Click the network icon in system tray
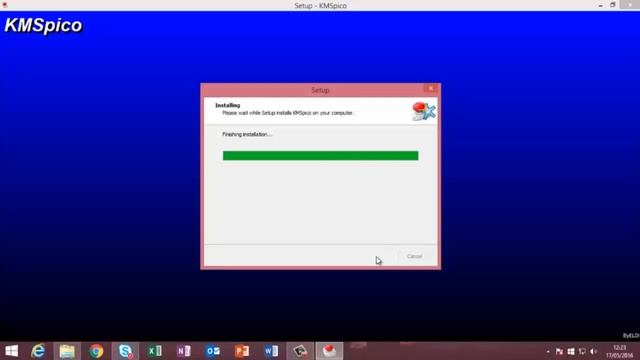 [582, 351]
